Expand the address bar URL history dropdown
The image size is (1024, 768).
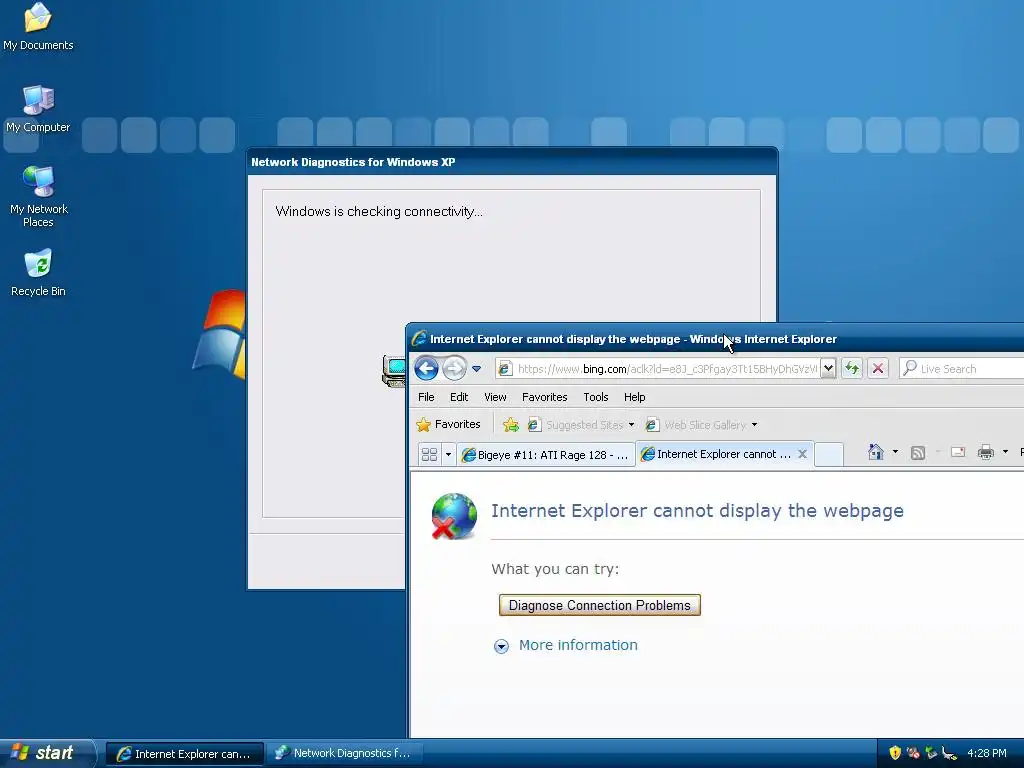828,368
